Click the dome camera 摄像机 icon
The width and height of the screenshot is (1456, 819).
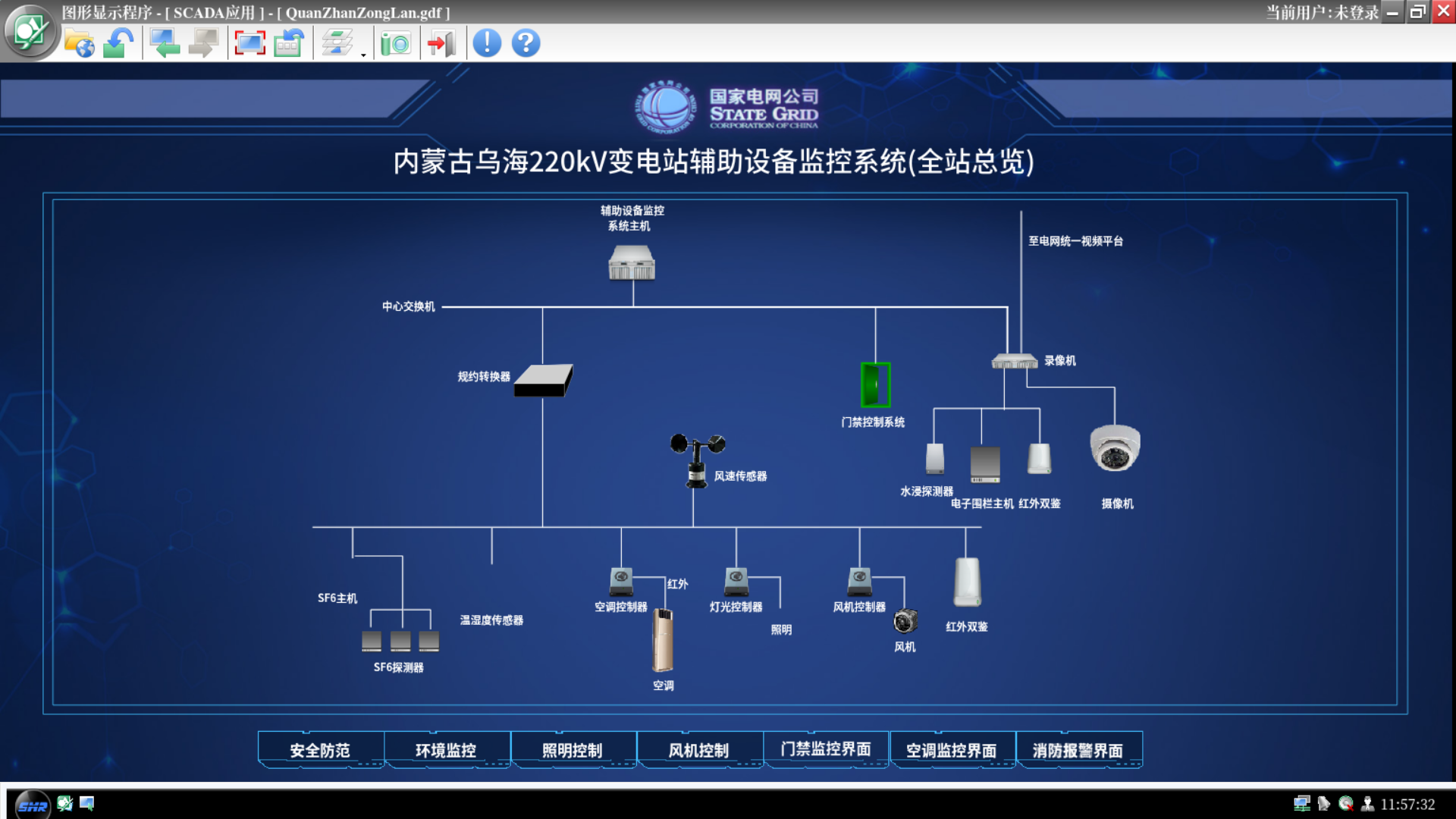click(1115, 447)
